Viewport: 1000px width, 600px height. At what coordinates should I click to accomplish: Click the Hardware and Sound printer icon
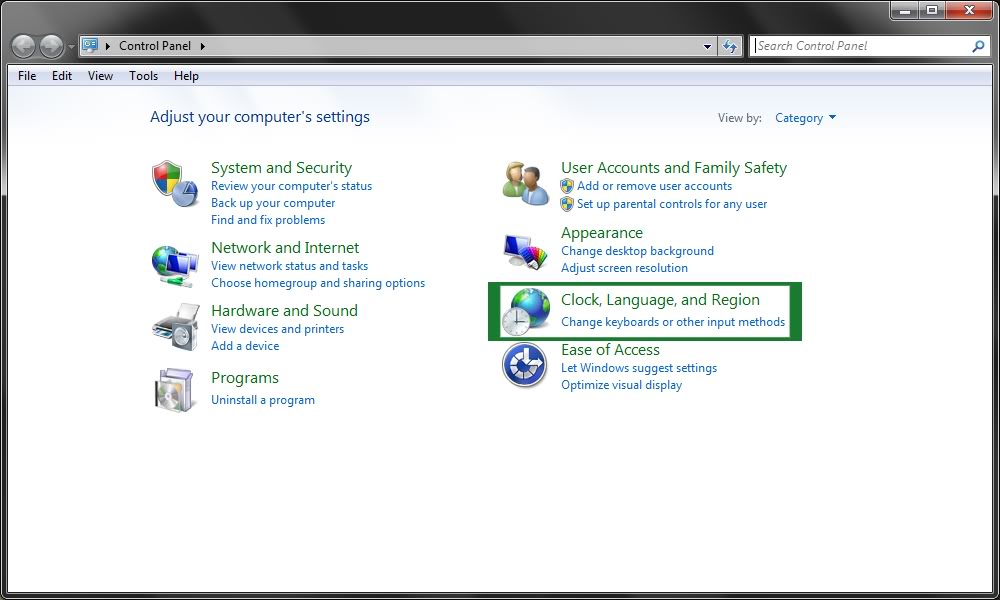tap(174, 328)
